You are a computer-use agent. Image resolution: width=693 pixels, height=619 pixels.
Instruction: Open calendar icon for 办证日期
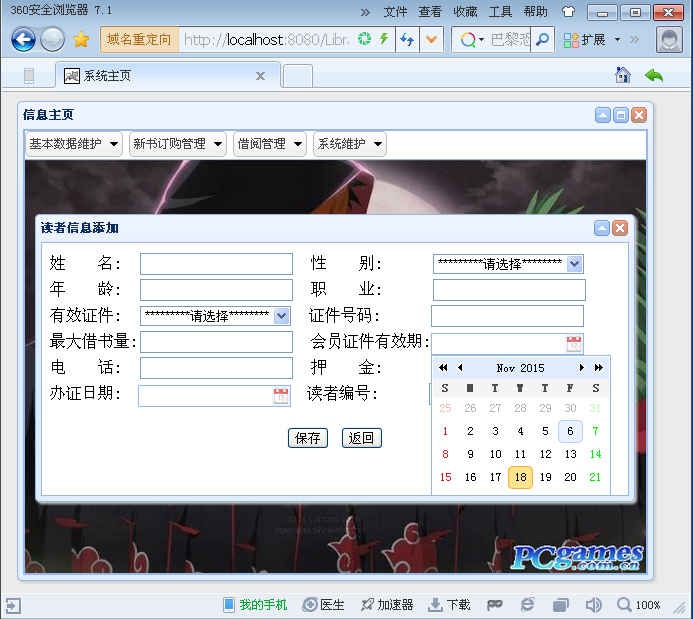pyautogui.click(x=281, y=396)
